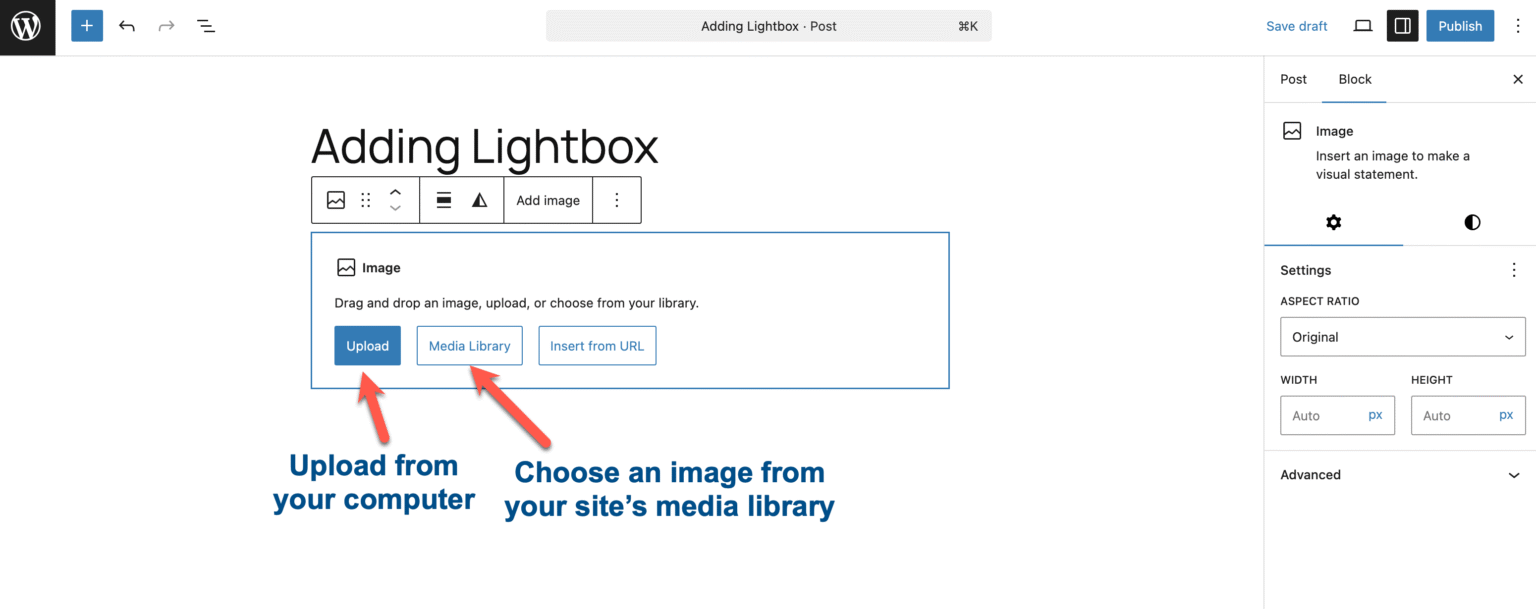This screenshot has height=609, width=1536.
Task: Open alignment options in the image toolbar
Action: point(442,200)
